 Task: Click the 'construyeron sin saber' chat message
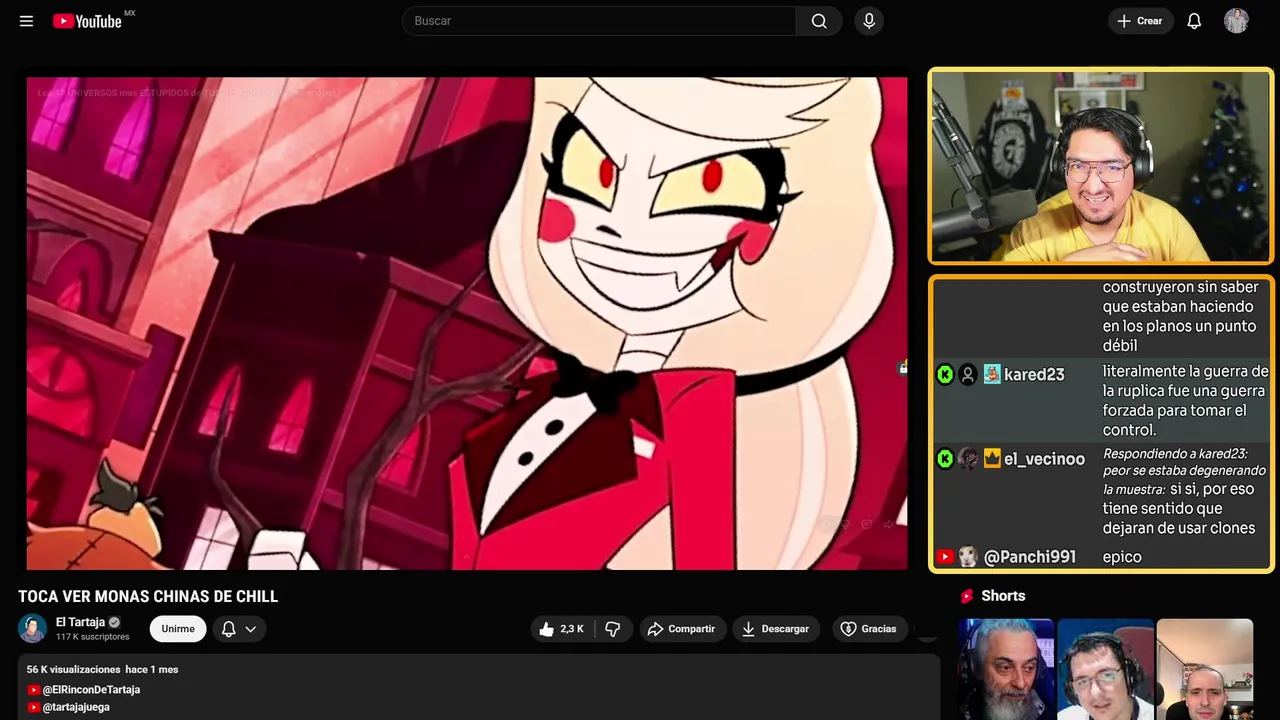pos(1180,317)
